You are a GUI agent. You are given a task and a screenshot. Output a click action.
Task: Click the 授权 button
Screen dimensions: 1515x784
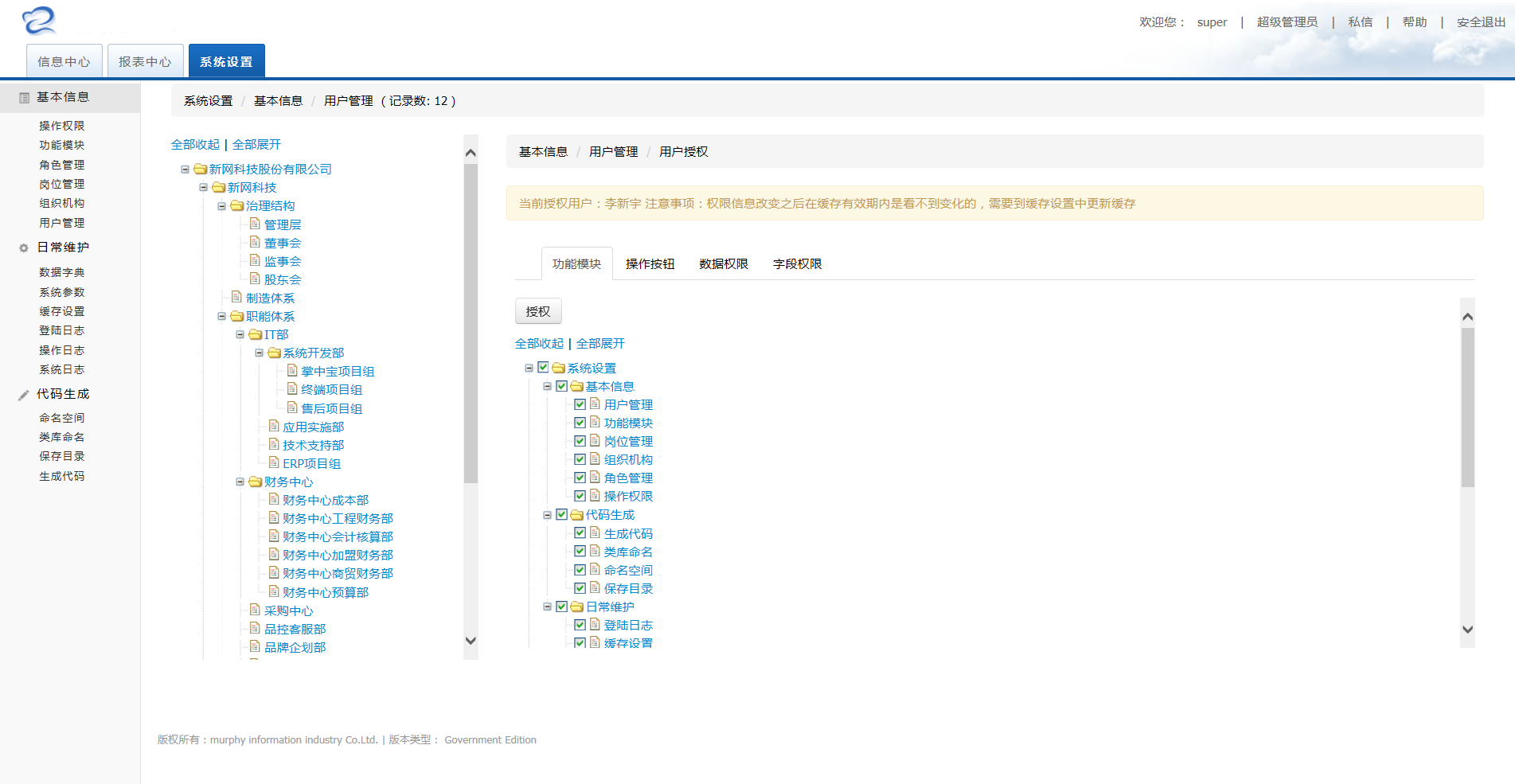coord(538,311)
